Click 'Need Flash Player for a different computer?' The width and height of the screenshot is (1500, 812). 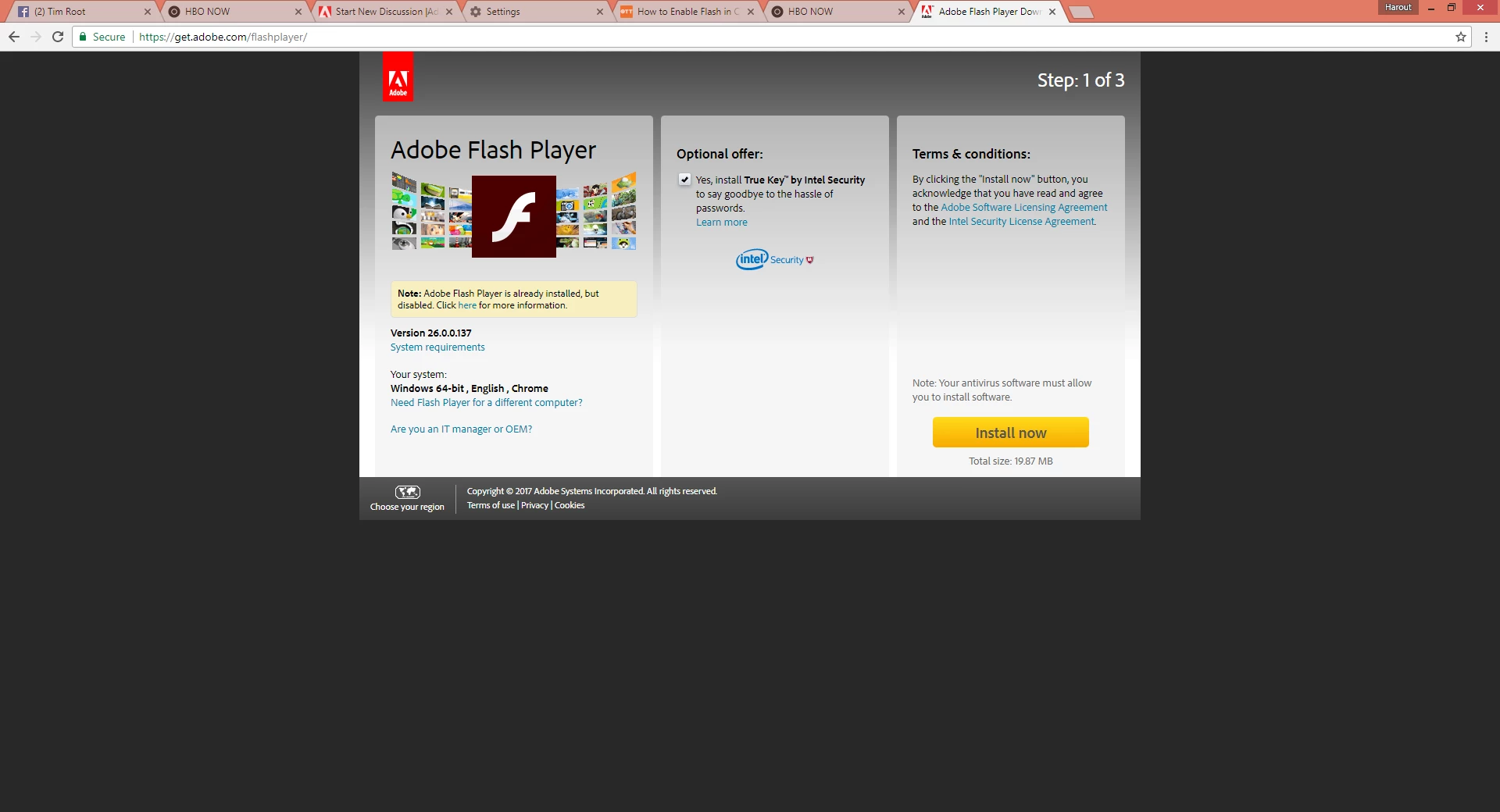click(x=487, y=403)
